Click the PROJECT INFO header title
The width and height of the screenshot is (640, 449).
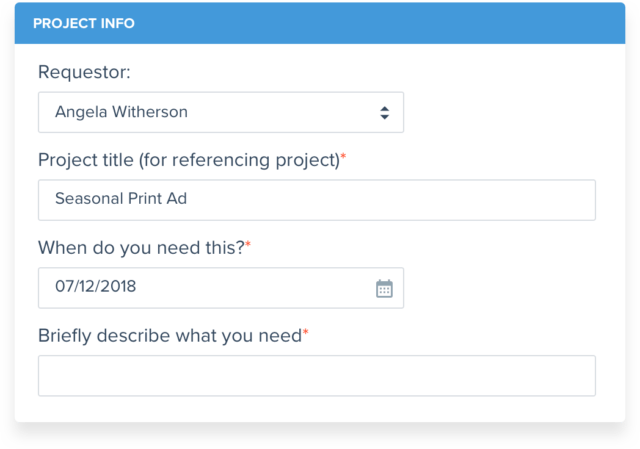pyautogui.click(x=84, y=23)
